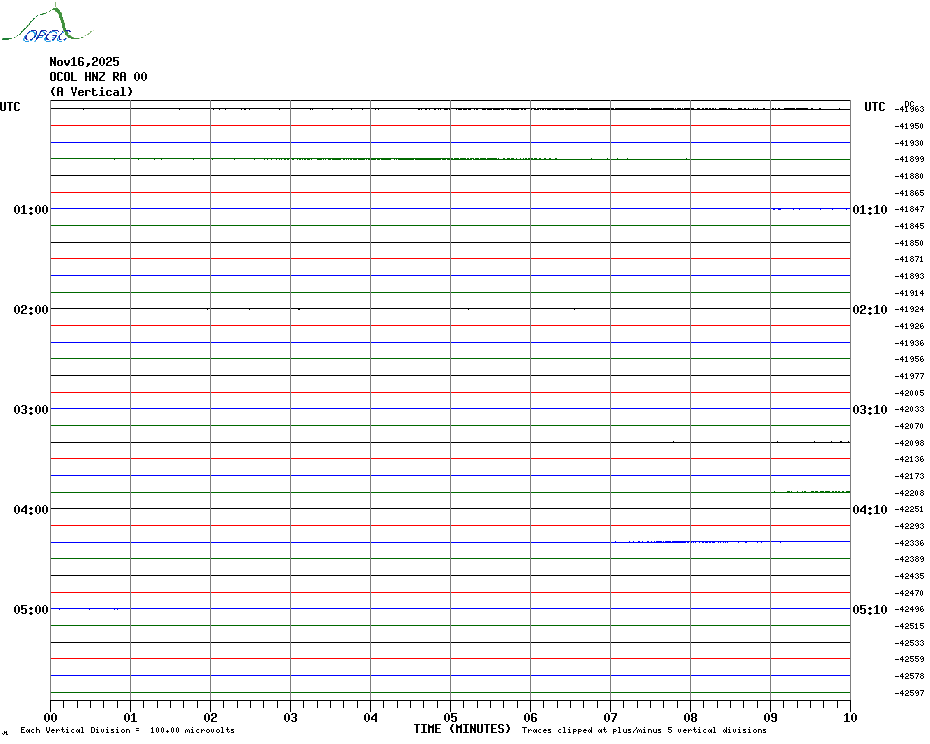930x744 pixels.
Task: Click the UTC label at top right
Action: click(874, 107)
